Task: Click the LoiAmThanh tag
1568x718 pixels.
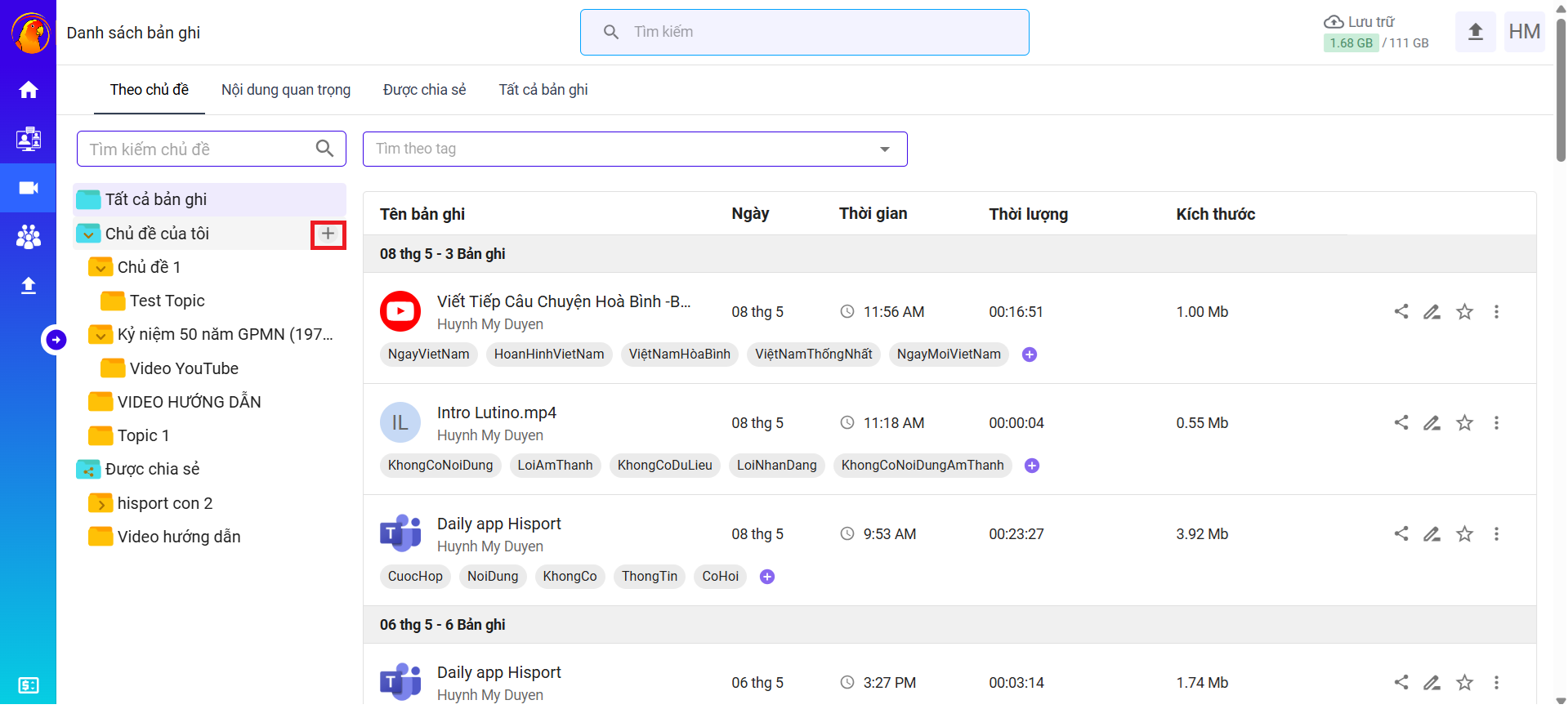Action: (555, 466)
